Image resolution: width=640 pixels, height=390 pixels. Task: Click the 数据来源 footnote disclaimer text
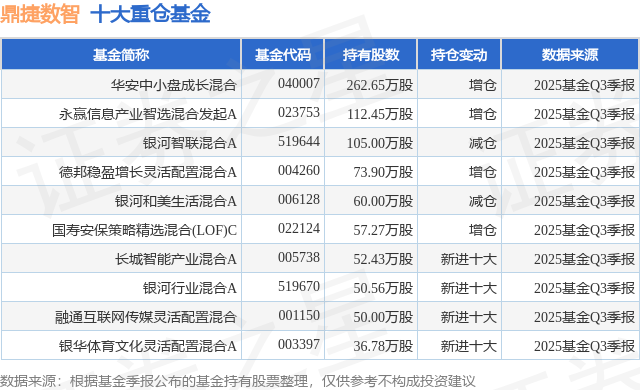pos(238,381)
